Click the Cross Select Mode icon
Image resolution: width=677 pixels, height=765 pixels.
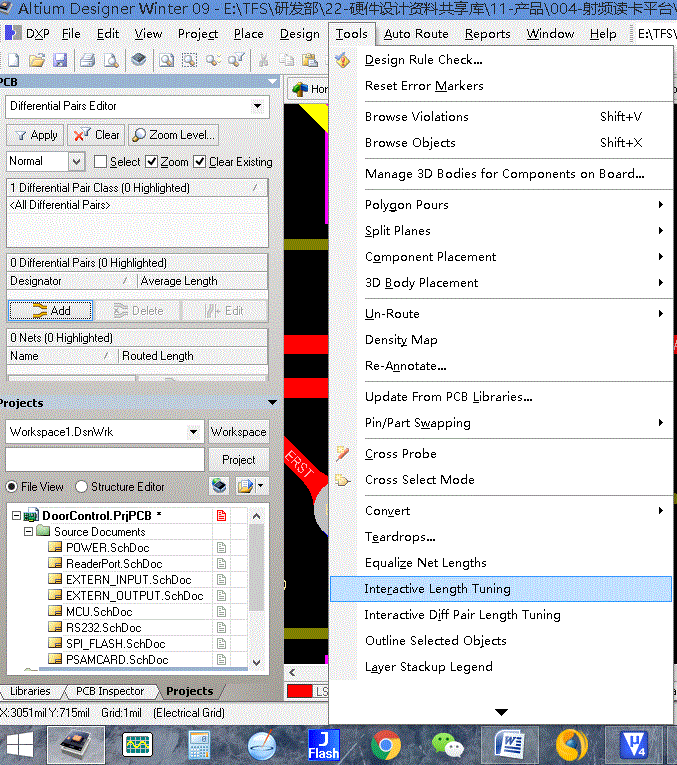click(342, 480)
